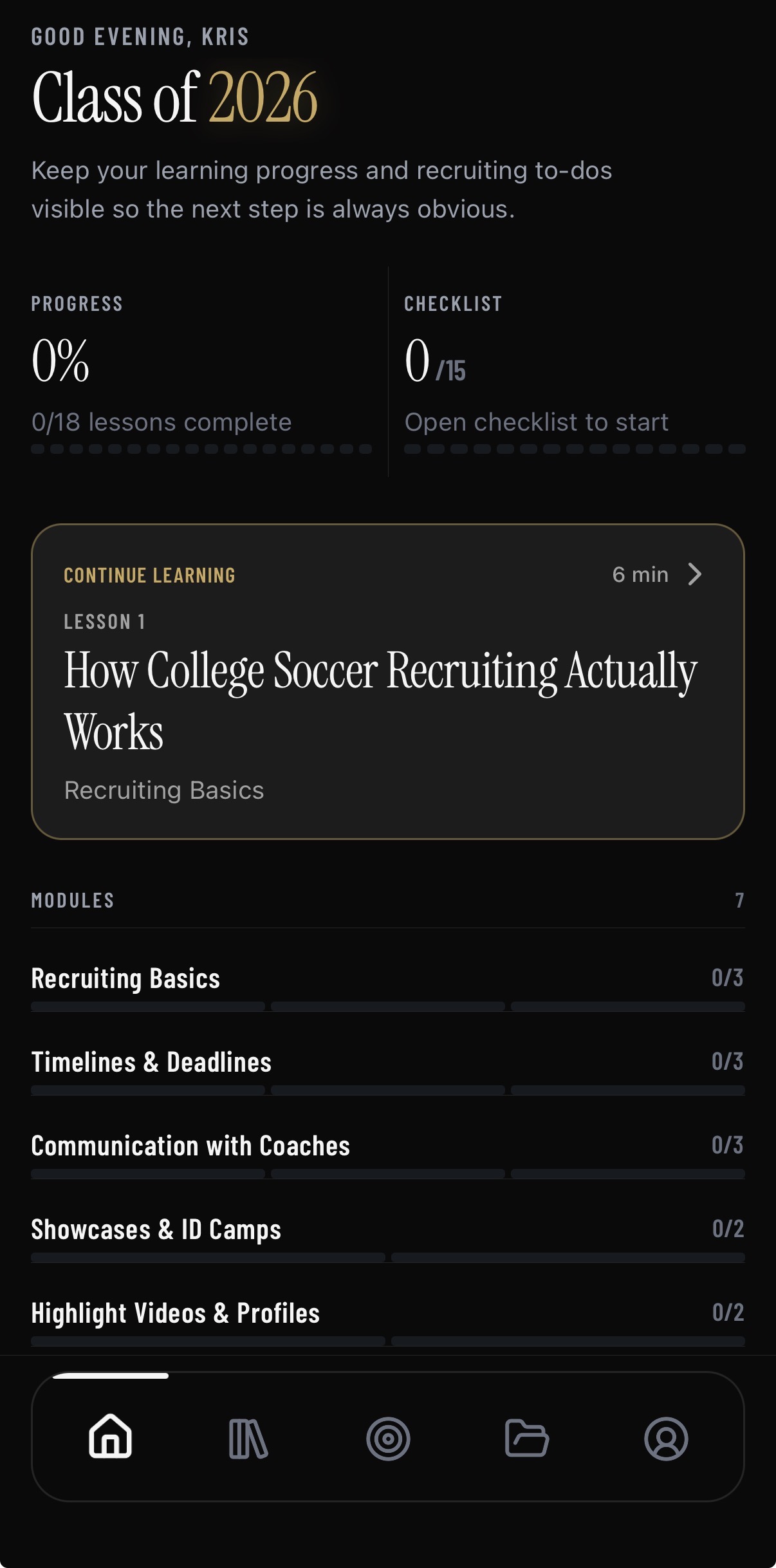
Task: Tap the Recruiting Basics progress bar
Action: click(x=387, y=1006)
